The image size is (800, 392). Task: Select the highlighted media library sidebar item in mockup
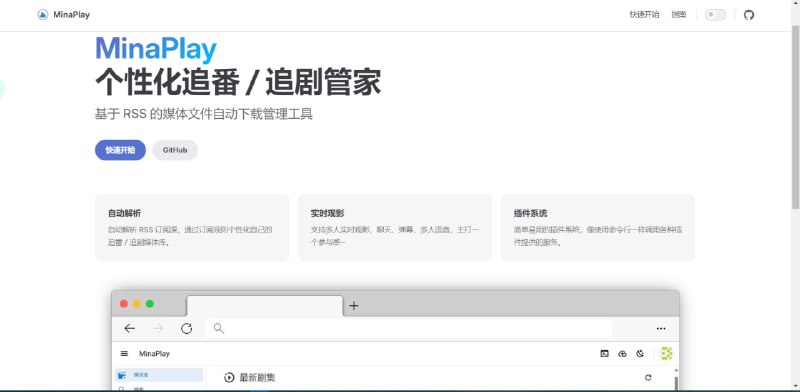tap(159, 375)
